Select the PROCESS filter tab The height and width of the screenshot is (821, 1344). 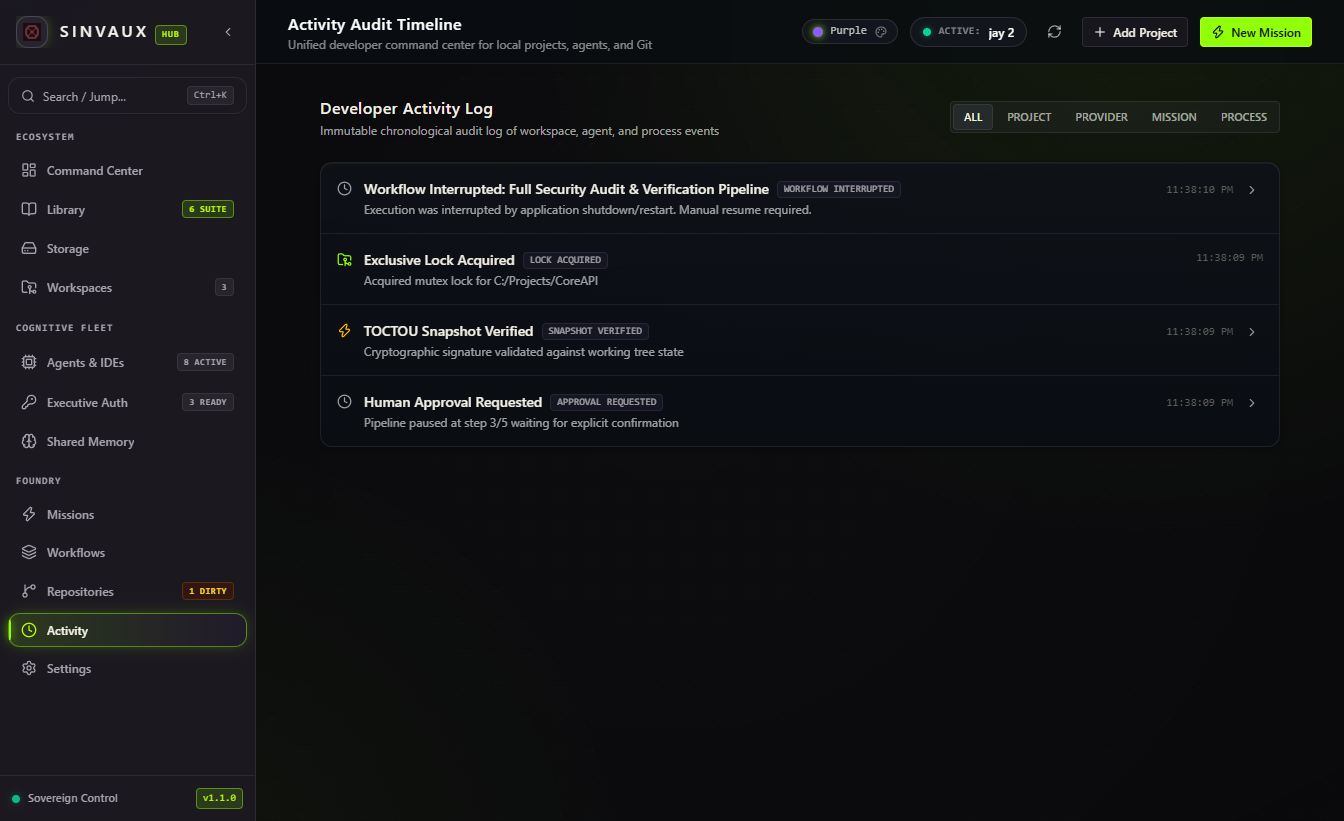1244,117
